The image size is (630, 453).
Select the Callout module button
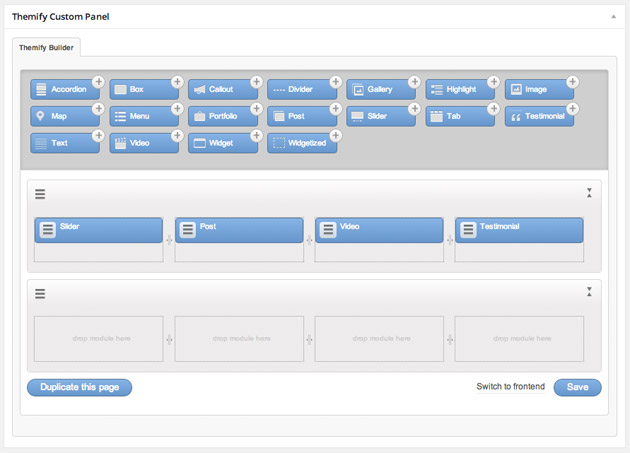[223, 89]
